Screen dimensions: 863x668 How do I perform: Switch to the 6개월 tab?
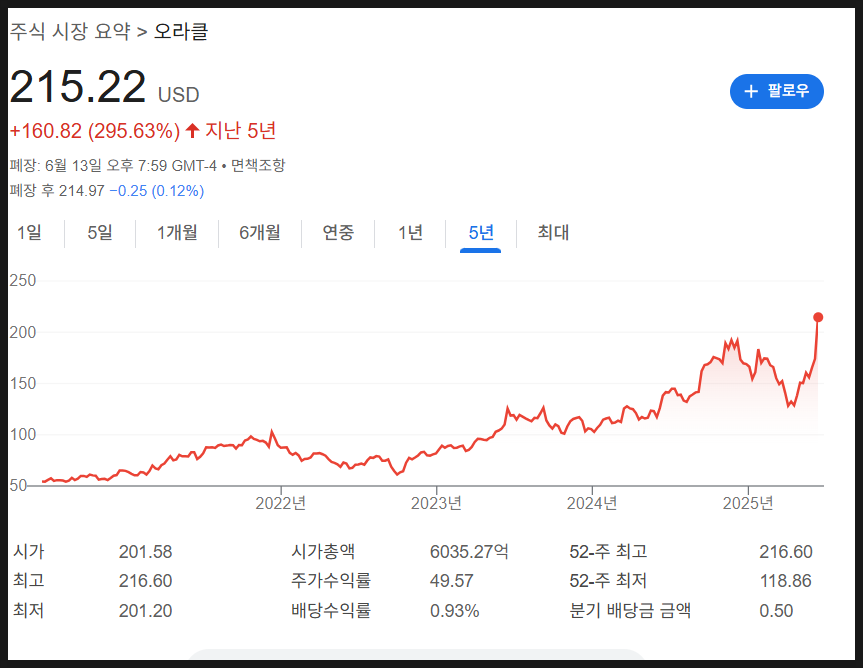pyautogui.click(x=260, y=233)
